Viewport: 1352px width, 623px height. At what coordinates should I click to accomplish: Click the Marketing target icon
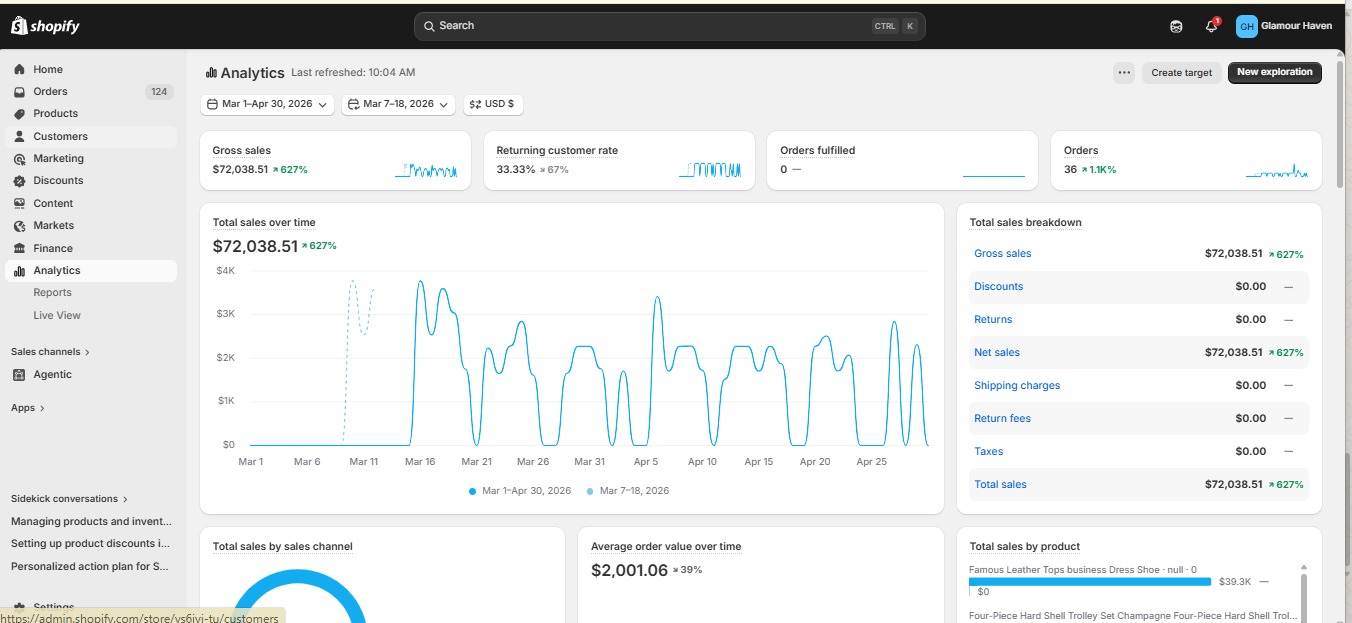point(19,159)
